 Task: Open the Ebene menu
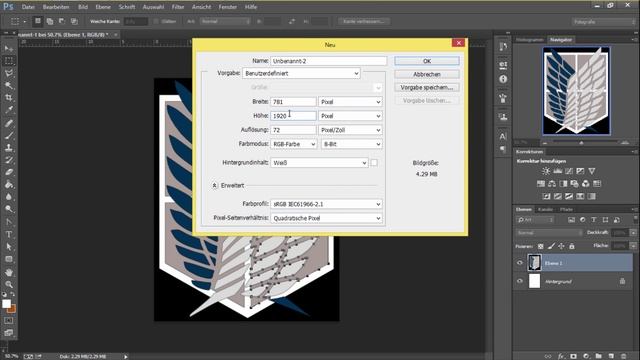pos(103,7)
